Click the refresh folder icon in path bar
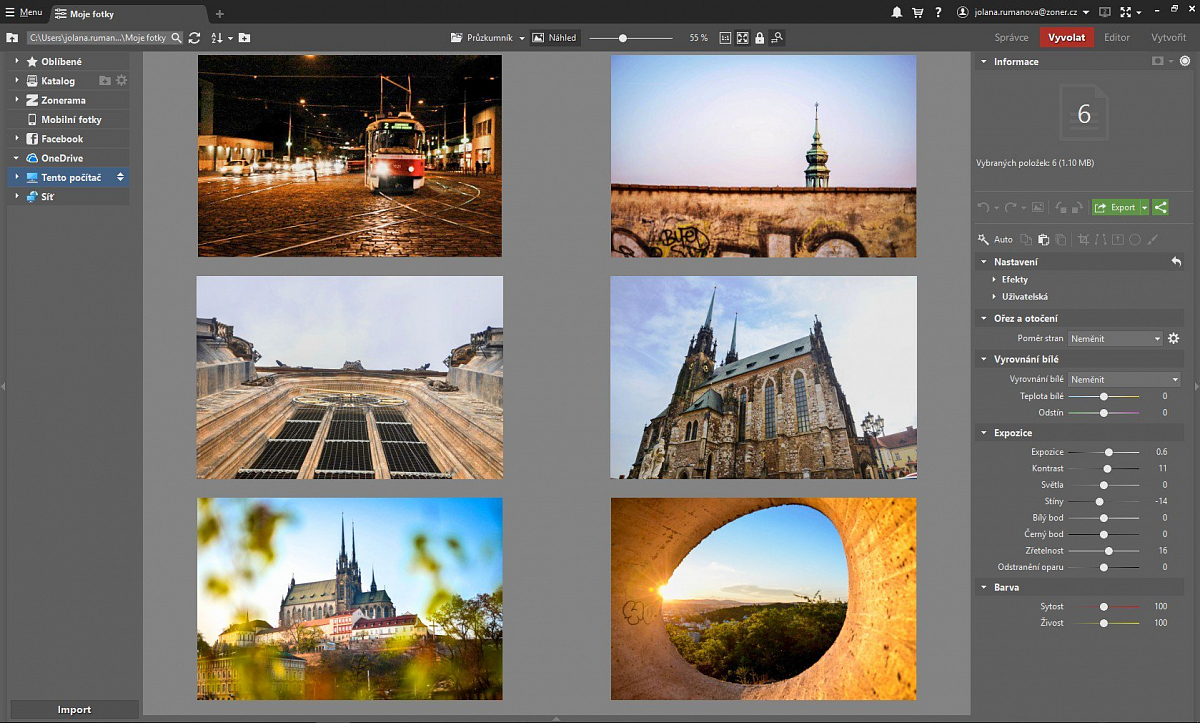Viewport: 1200px width, 723px height. pyautogui.click(x=193, y=37)
